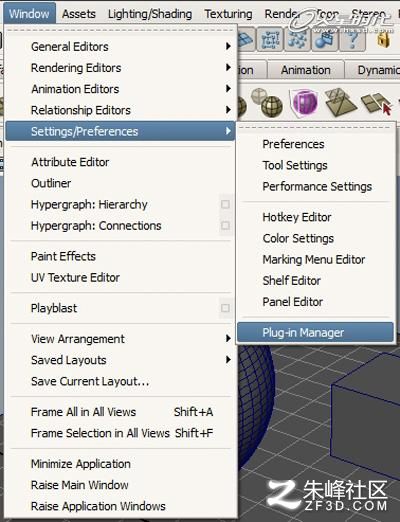
Task: Open the Lighting/Shading menu
Action: tap(150, 14)
